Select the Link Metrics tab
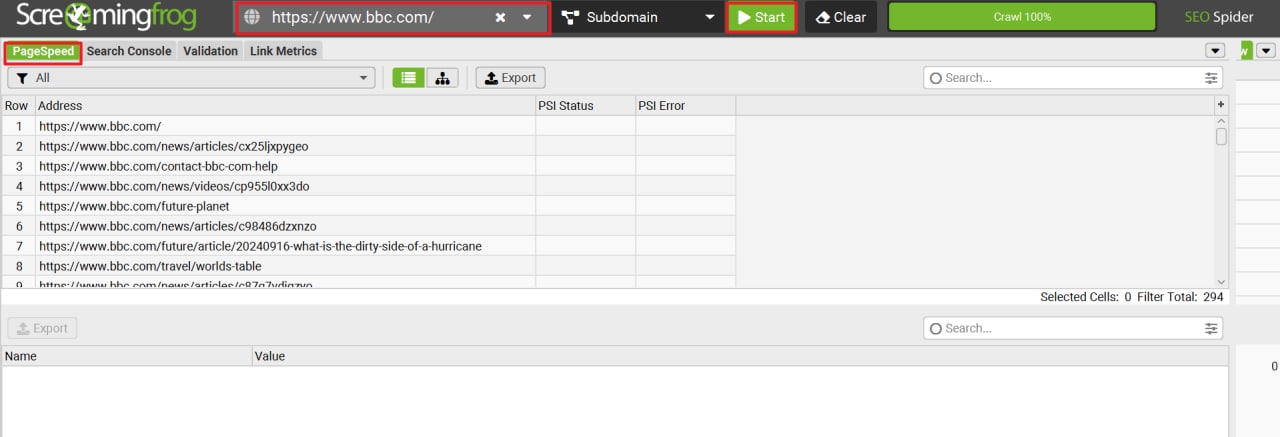This screenshot has width=1280, height=437. click(283, 51)
